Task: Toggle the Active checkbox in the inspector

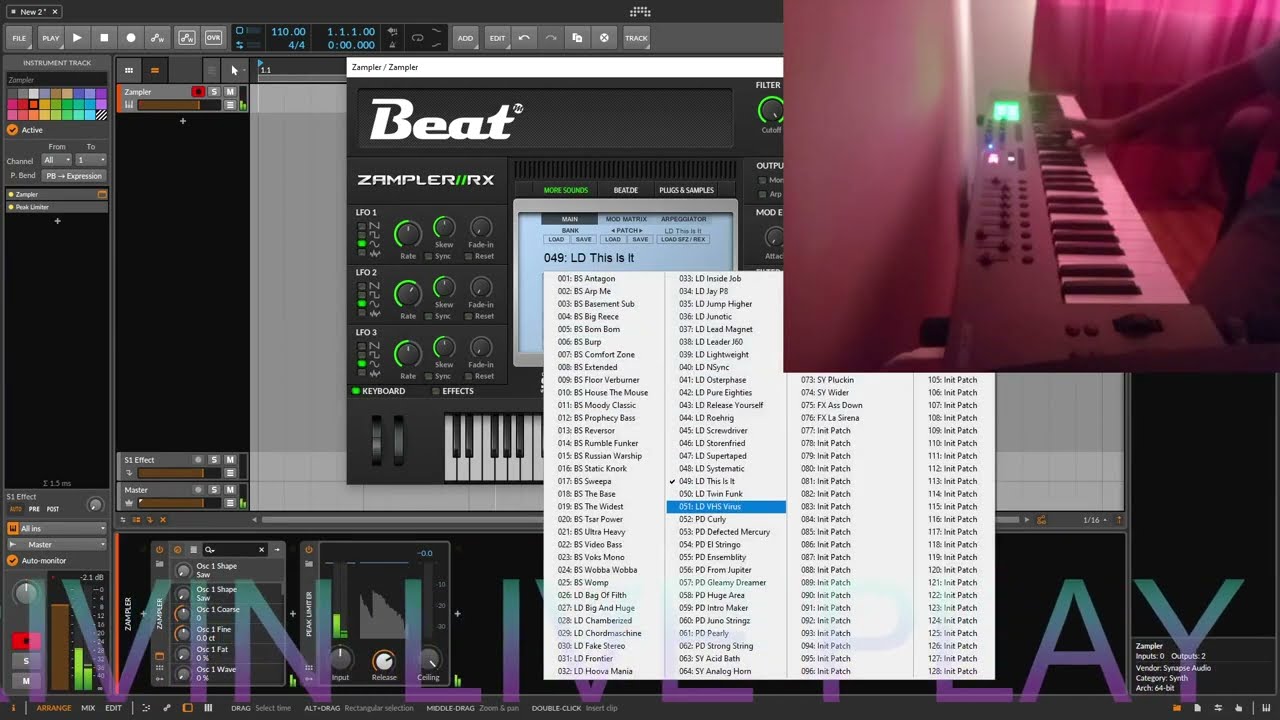Action: tap(13, 130)
